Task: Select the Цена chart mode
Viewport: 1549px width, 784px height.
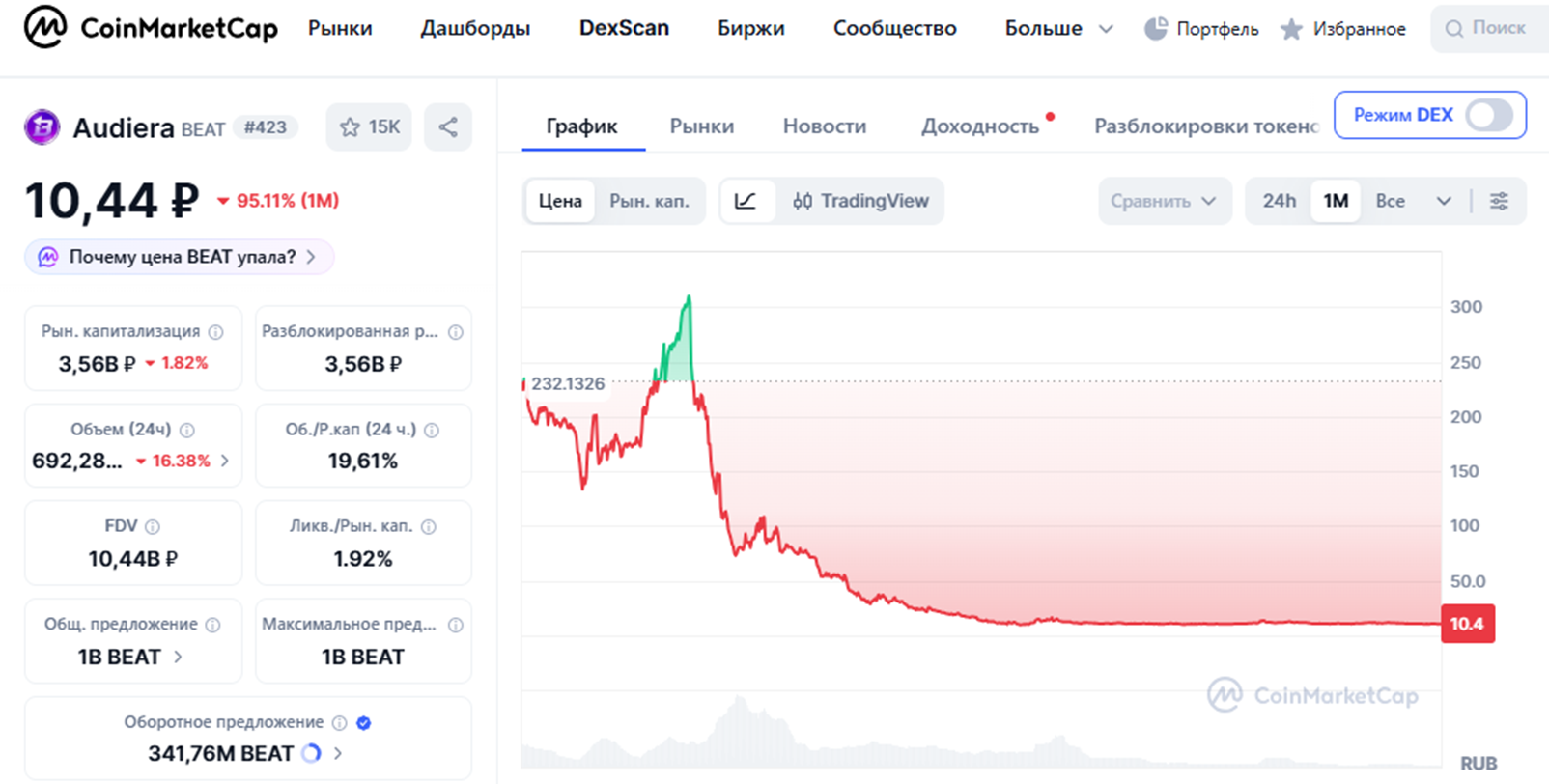Action: coord(560,201)
